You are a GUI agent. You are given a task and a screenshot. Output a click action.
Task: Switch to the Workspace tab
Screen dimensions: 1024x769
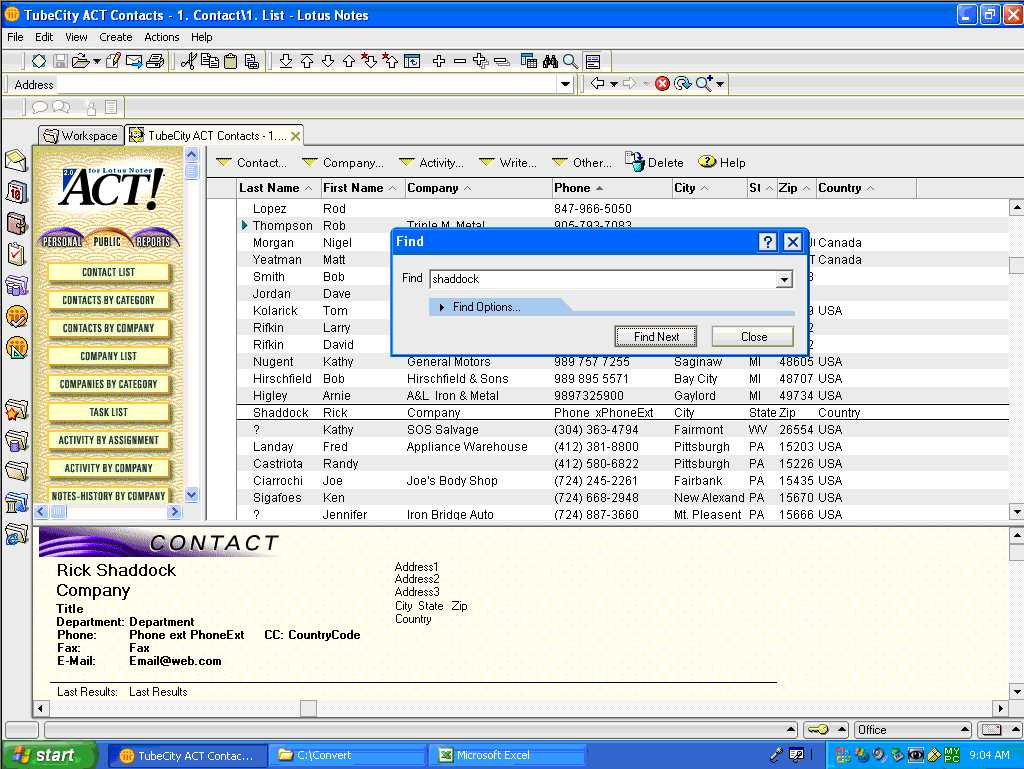point(81,135)
